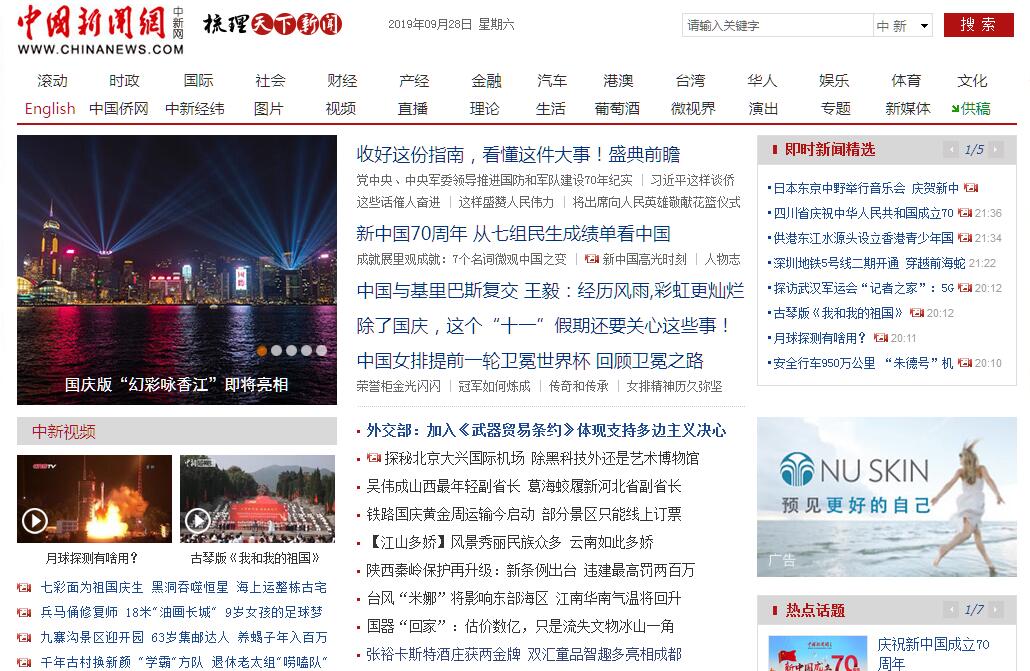The height and width of the screenshot is (671, 1030).
Task: Click video icon before 新中国高光时刻
Action: coord(592,259)
